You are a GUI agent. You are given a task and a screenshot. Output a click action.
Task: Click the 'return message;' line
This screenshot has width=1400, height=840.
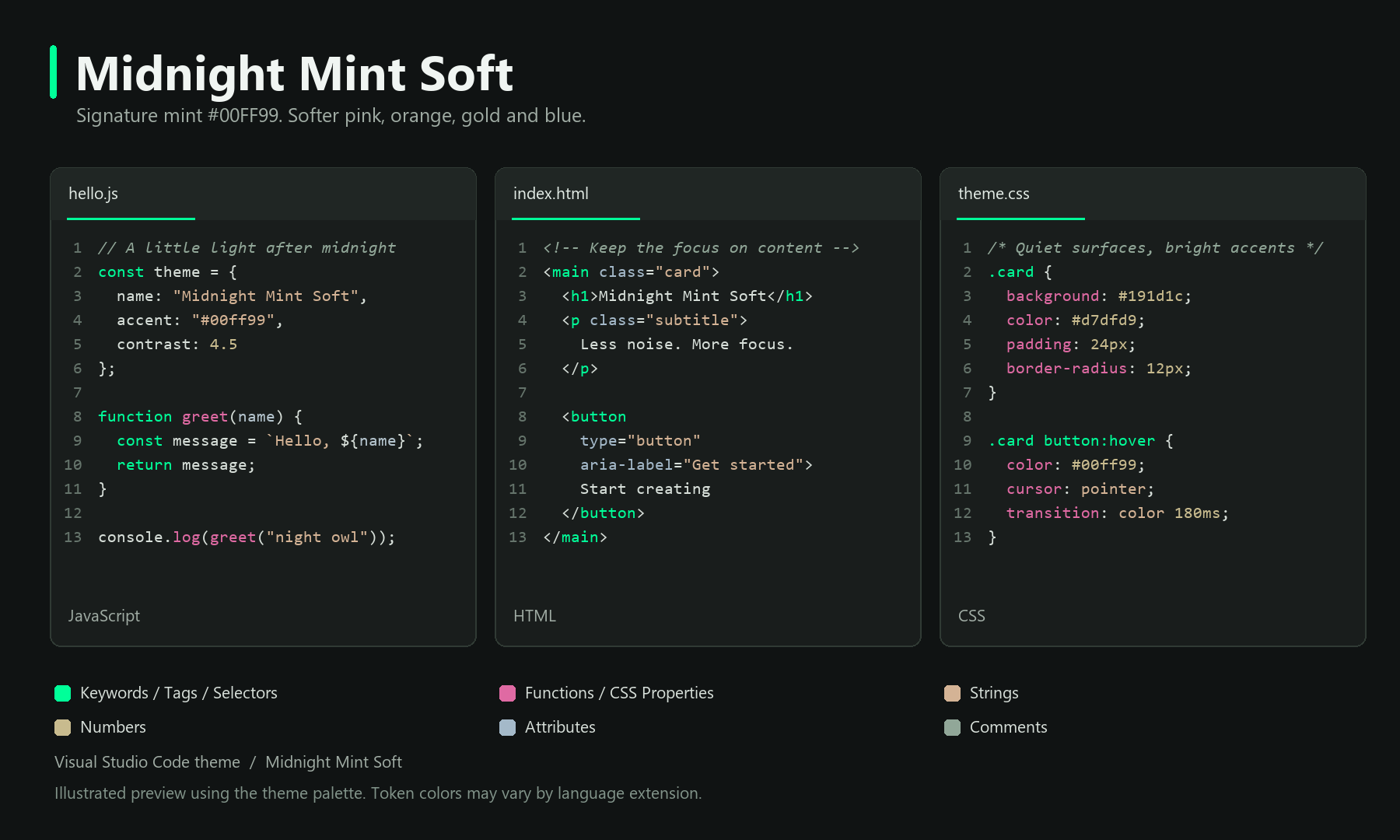pyautogui.click(x=186, y=464)
